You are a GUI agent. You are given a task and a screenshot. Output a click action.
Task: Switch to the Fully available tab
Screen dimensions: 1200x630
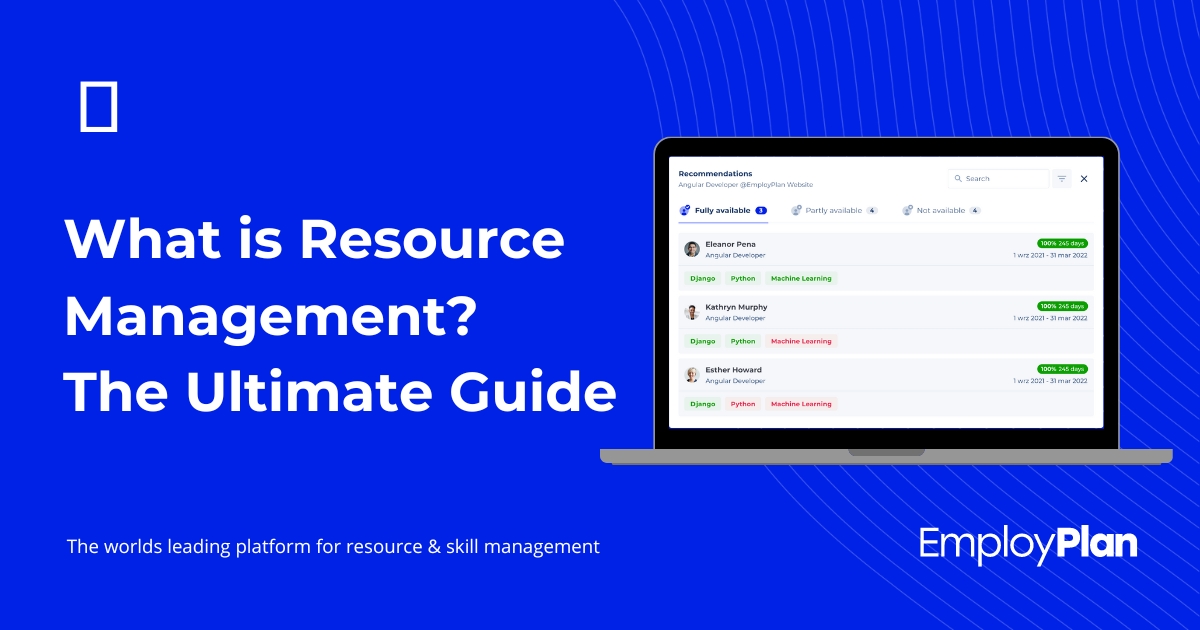[x=723, y=211]
